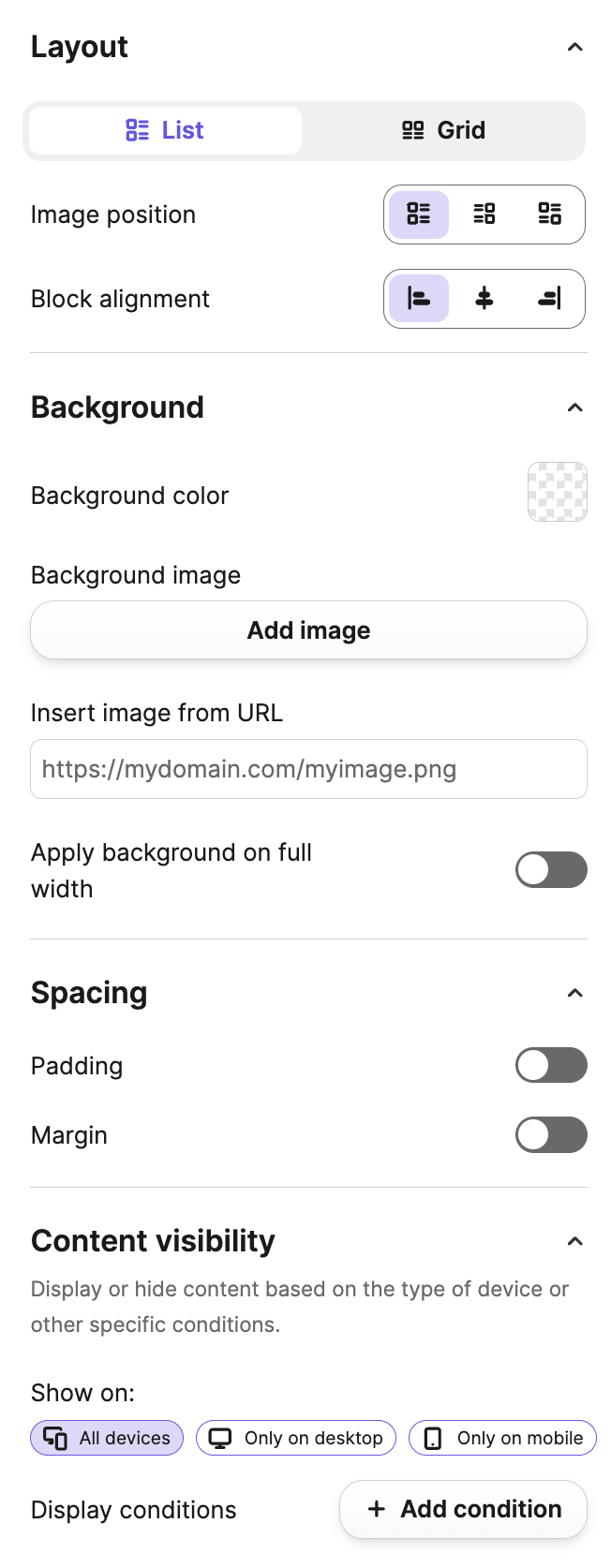Select the image left position option
This screenshot has width=611, height=1568.
(x=418, y=214)
